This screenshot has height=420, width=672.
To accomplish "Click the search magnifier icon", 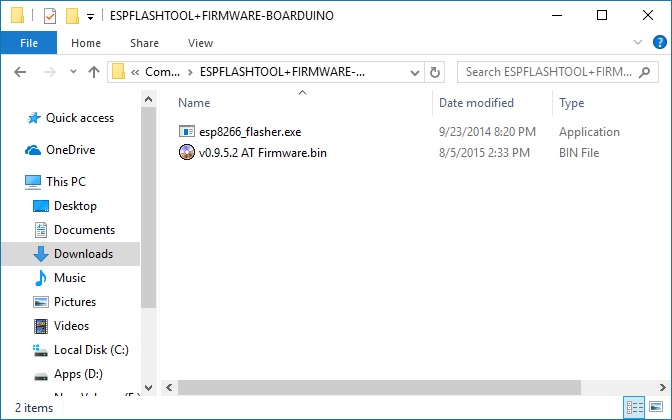I will click(x=644, y=72).
